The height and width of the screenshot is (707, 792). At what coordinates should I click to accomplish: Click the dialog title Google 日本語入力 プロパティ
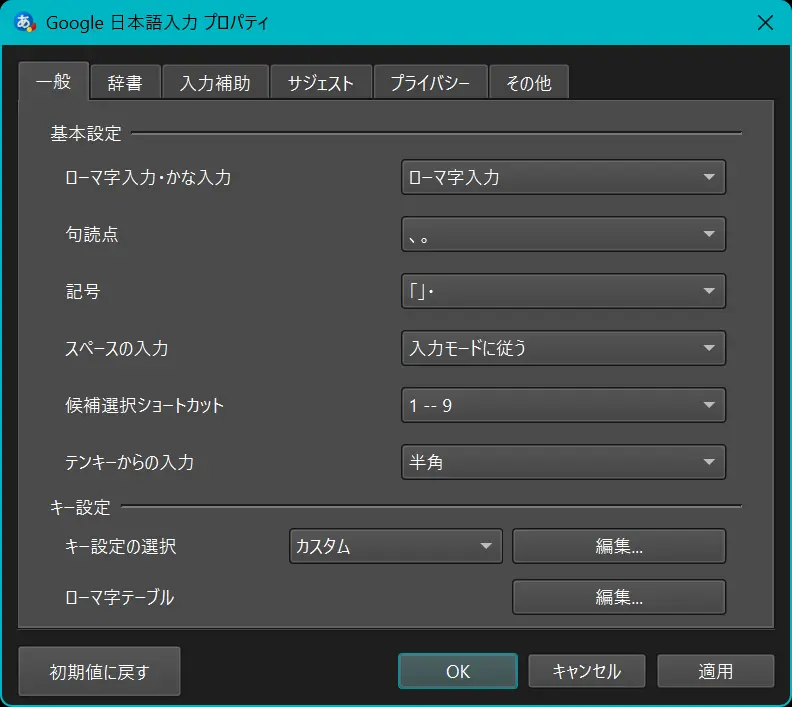[x=157, y=23]
